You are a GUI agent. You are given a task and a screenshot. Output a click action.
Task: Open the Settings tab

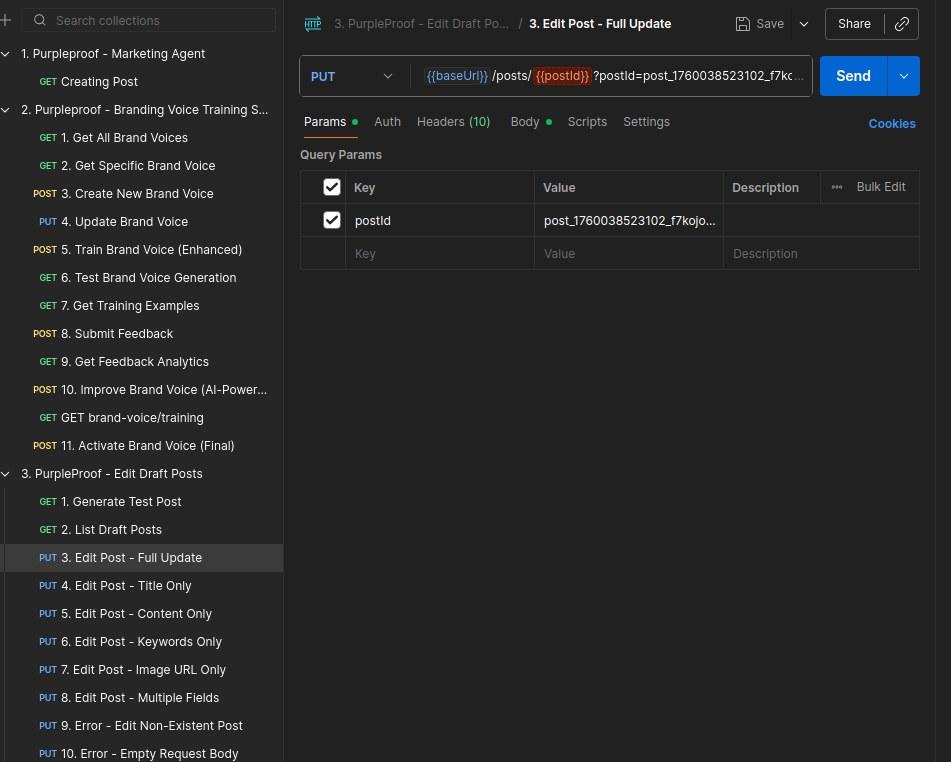coord(647,122)
